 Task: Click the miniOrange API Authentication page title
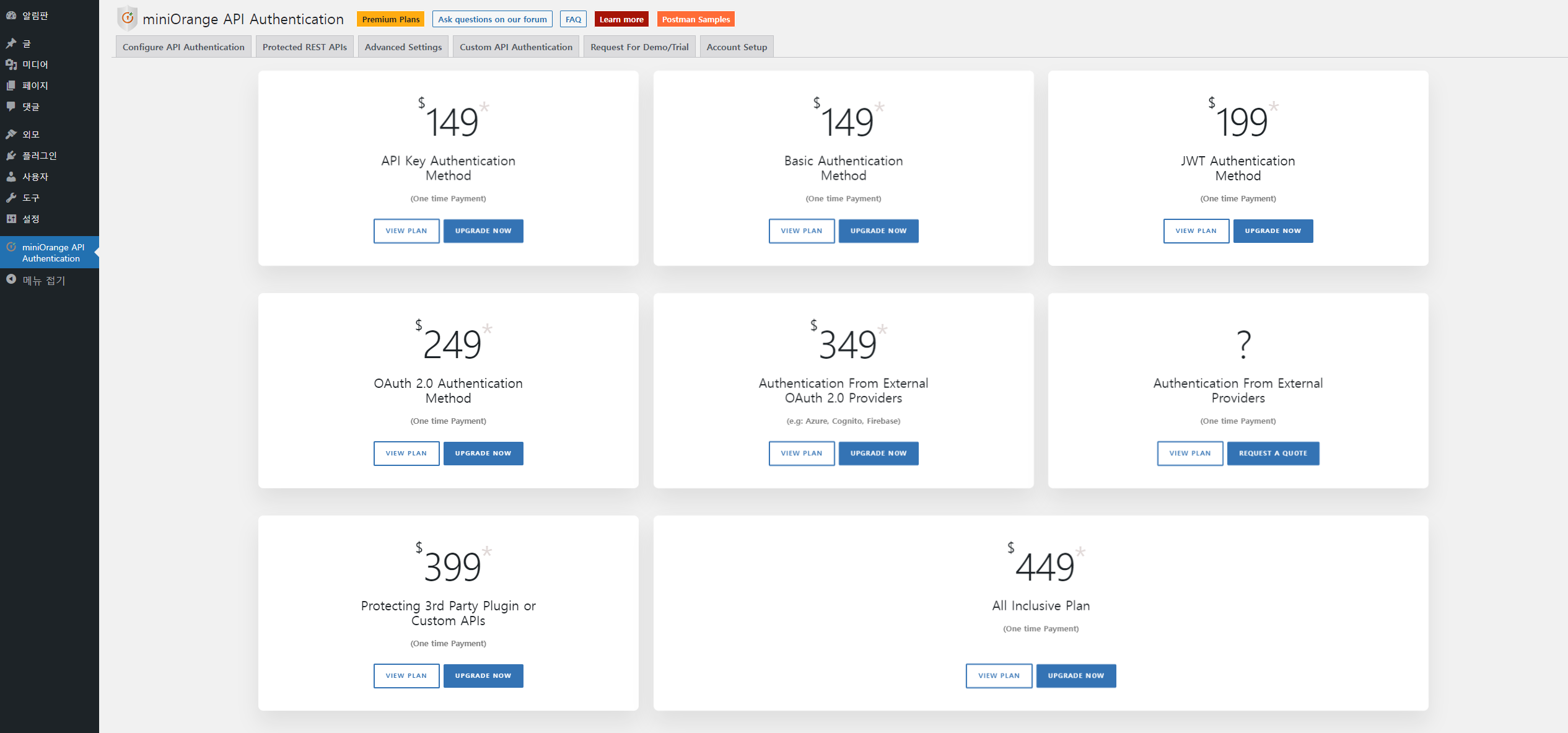(243, 19)
